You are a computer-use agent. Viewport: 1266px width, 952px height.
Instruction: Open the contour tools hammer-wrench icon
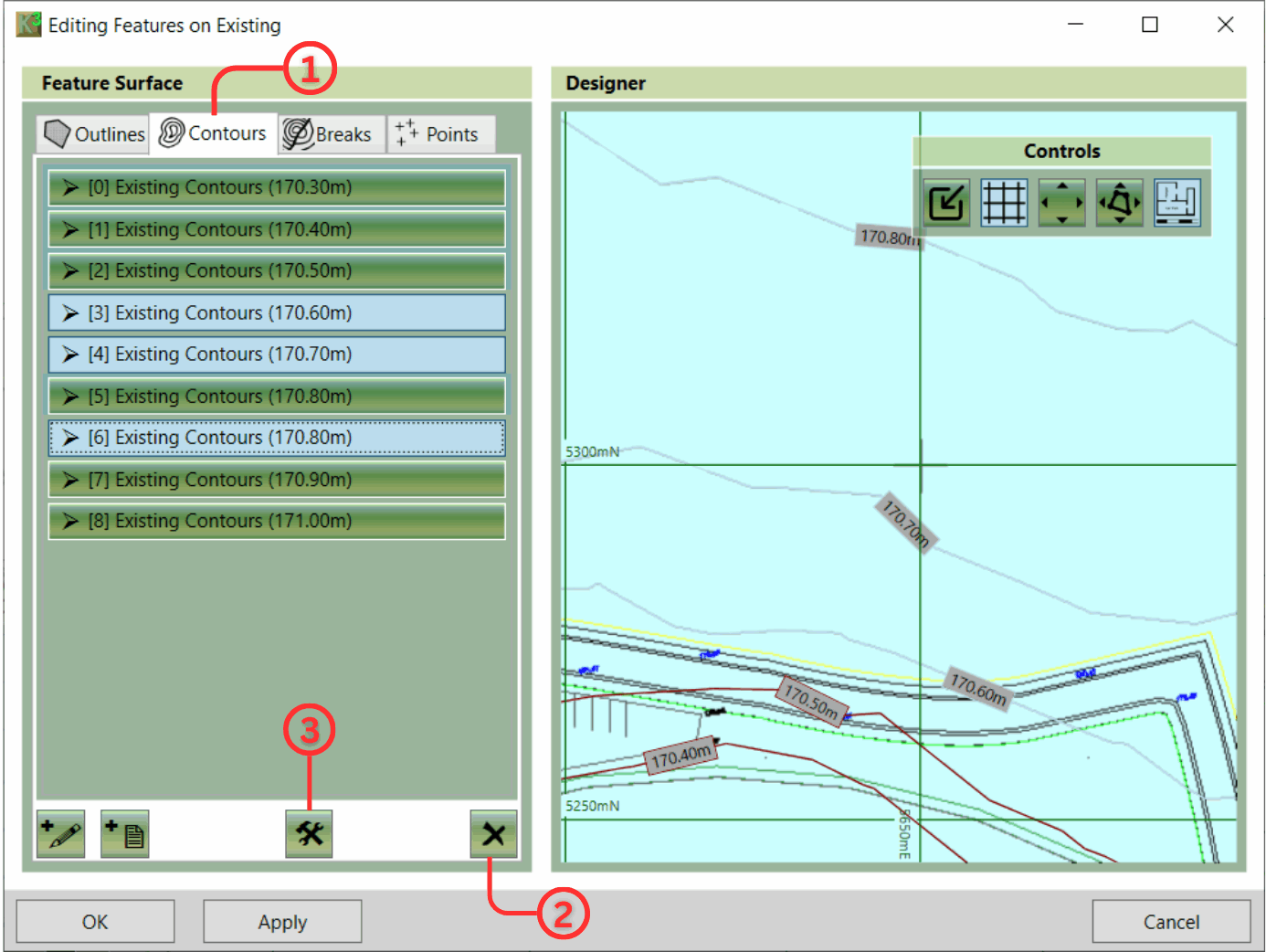309,834
